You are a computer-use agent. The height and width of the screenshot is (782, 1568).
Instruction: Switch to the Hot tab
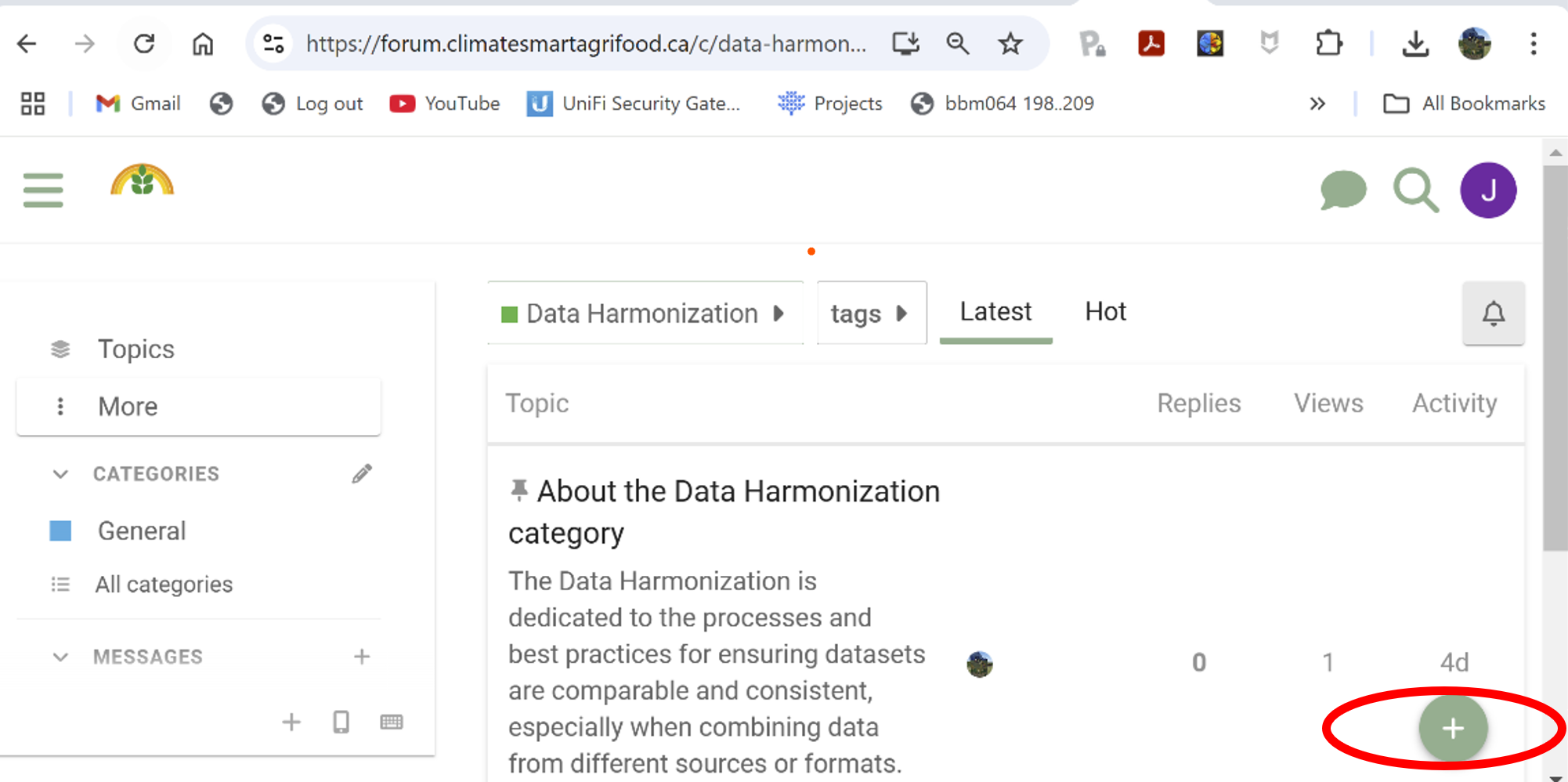(1105, 312)
